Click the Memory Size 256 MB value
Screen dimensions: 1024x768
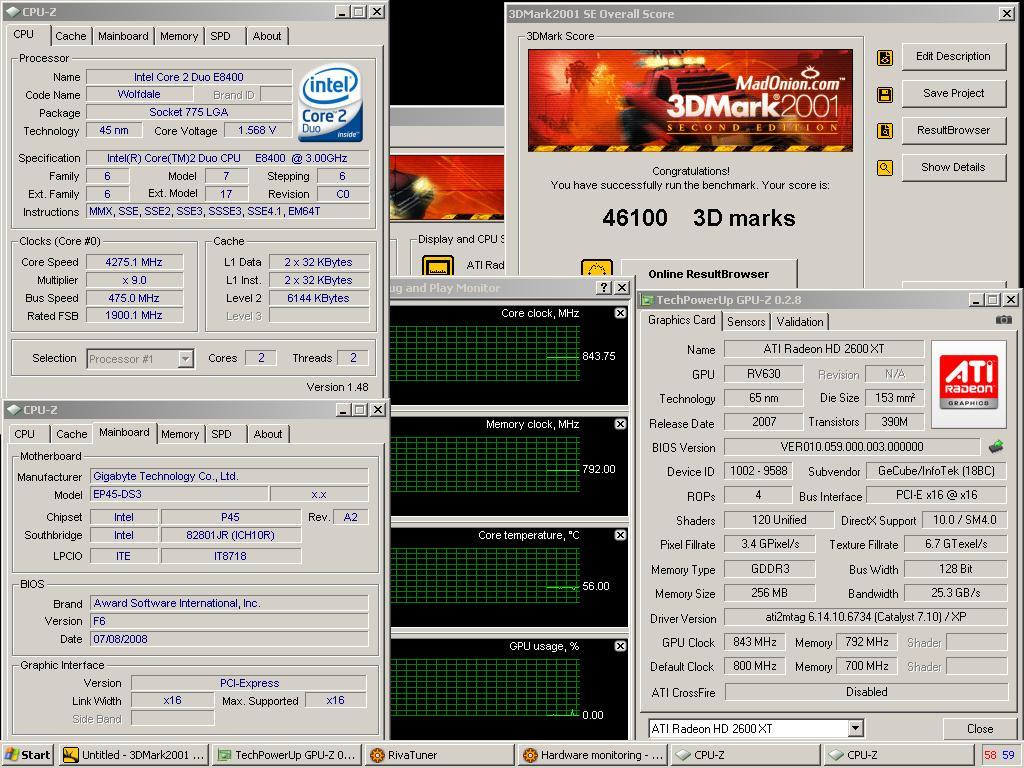point(769,593)
